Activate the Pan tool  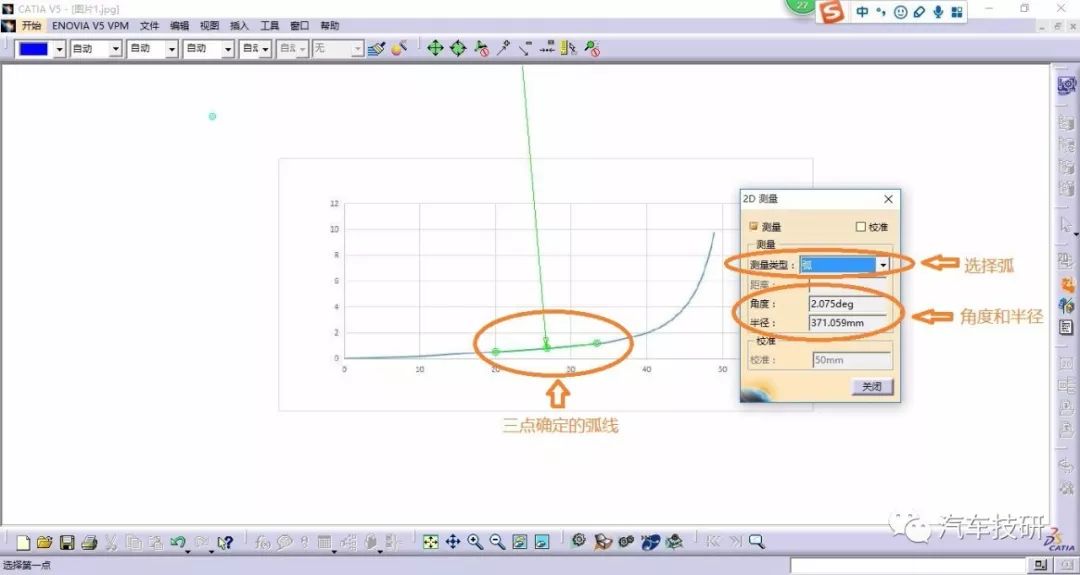click(x=453, y=542)
